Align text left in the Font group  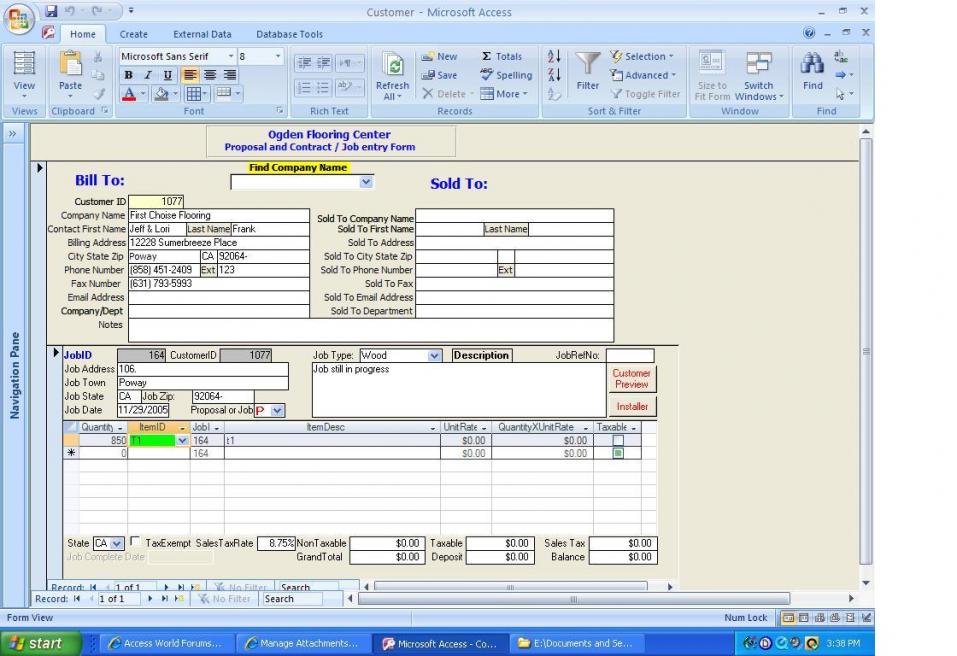point(190,75)
